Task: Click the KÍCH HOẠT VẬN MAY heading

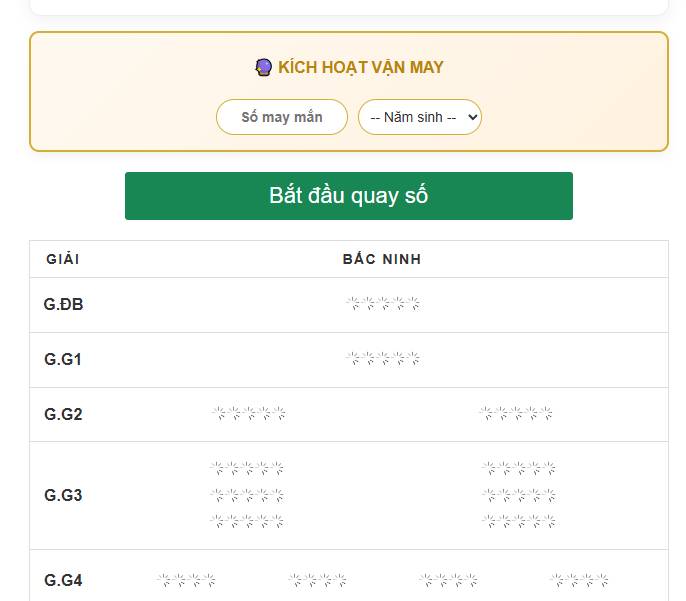Action: (x=361, y=67)
